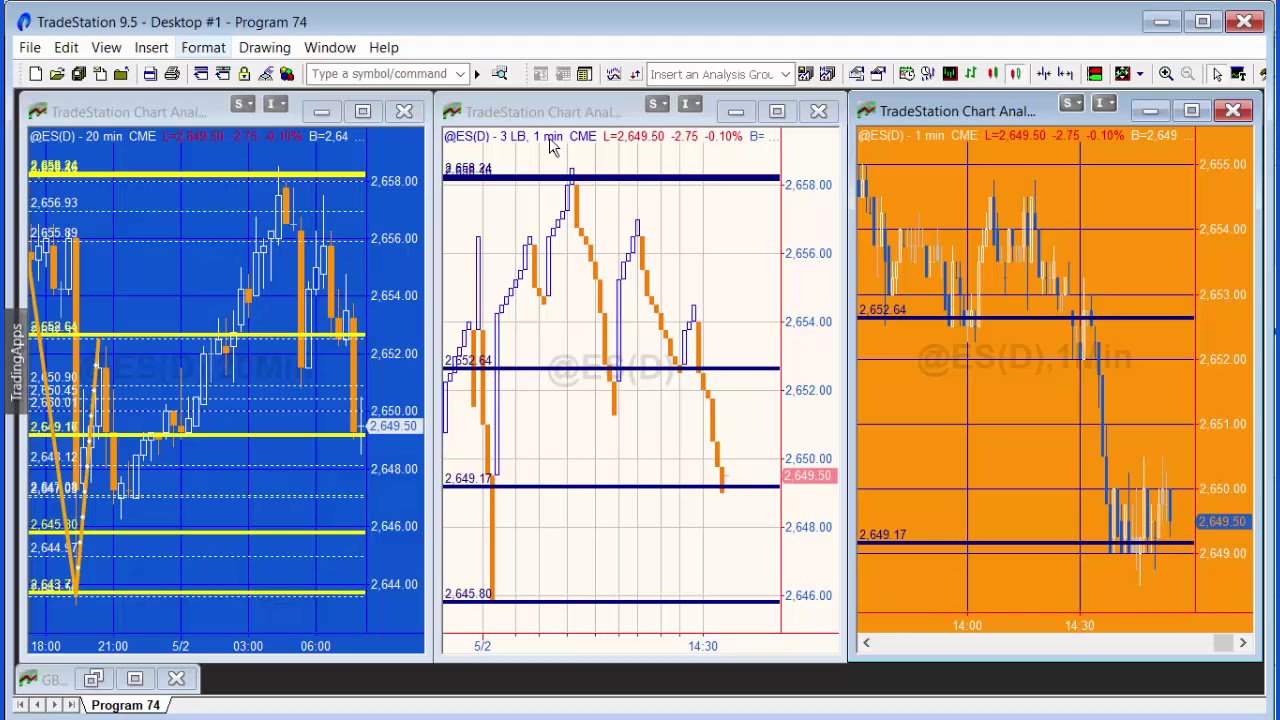This screenshot has width=1280, height=720.
Task: Click the calculator-like study icon
Action: tap(584, 74)
